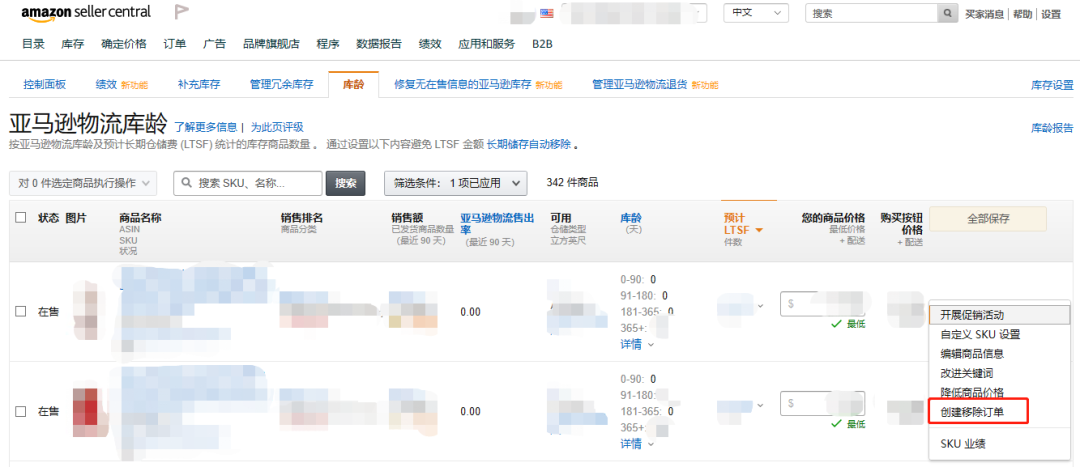Open the 绩效 main menu
Viewport: 1080px width, 467px height.
[430, 44]
